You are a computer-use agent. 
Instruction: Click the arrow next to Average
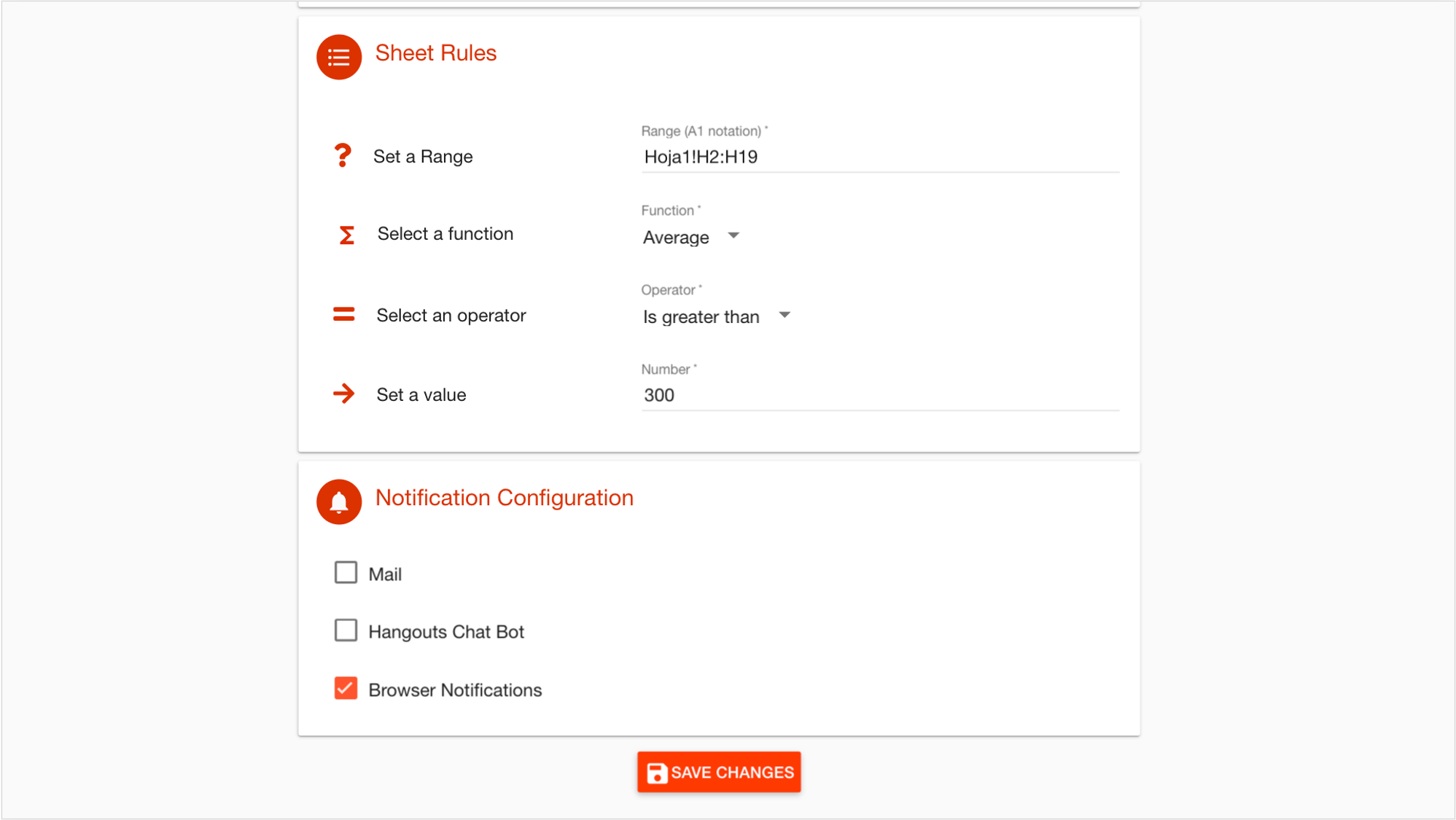pos(733,236)
